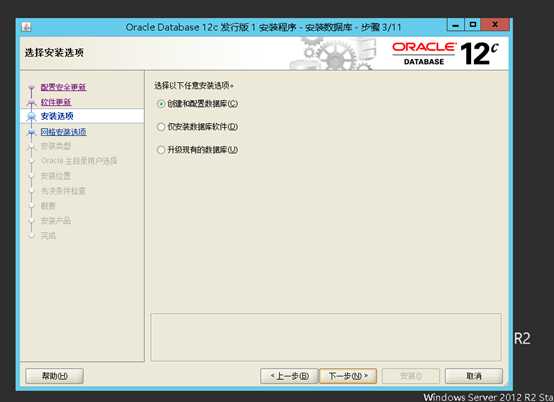The height and width of the screenshot is (402, 554).
Task: Click the 帮助(H) button
Action: 54,376
